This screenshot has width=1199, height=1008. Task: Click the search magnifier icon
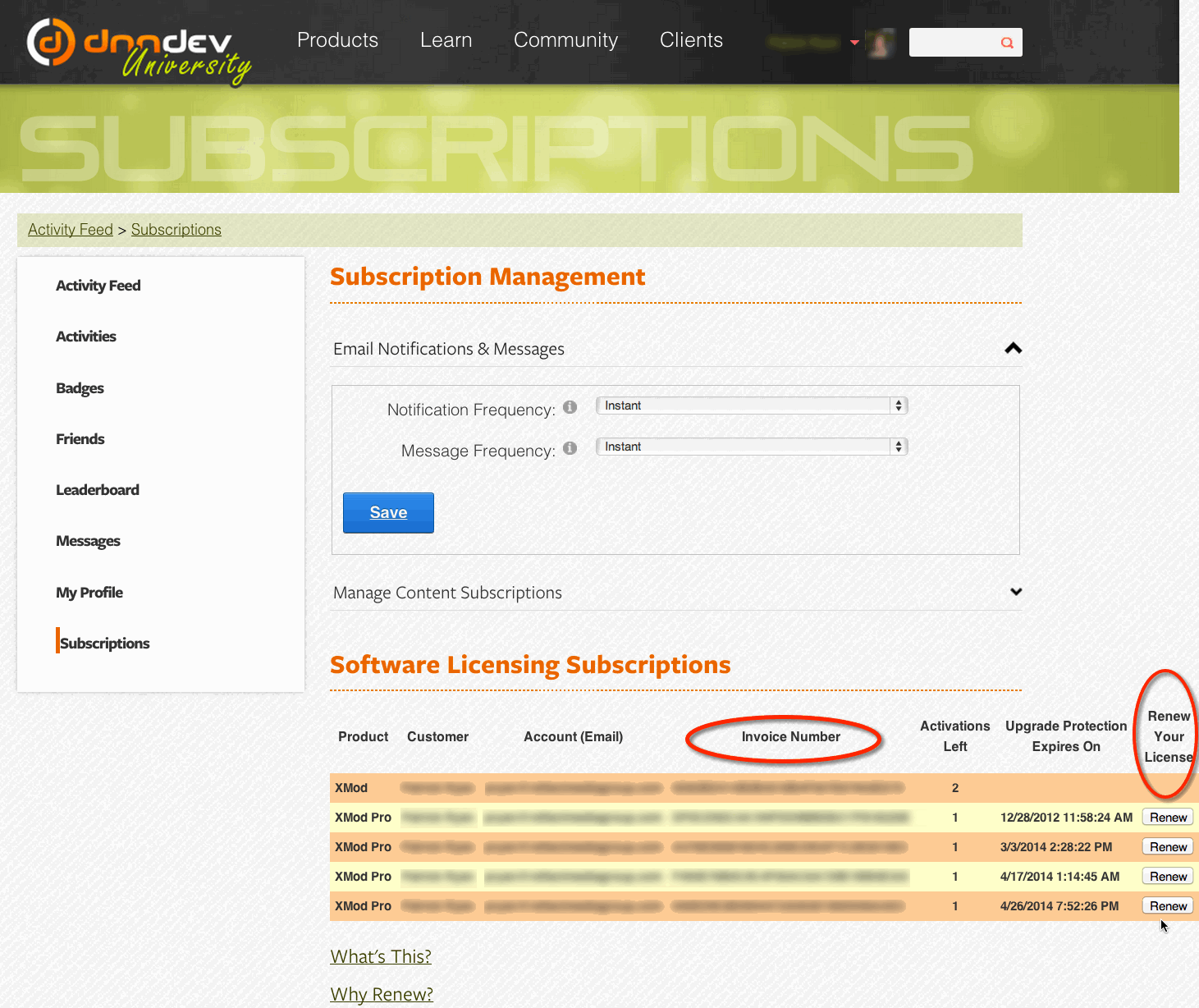coord(1006,43)
